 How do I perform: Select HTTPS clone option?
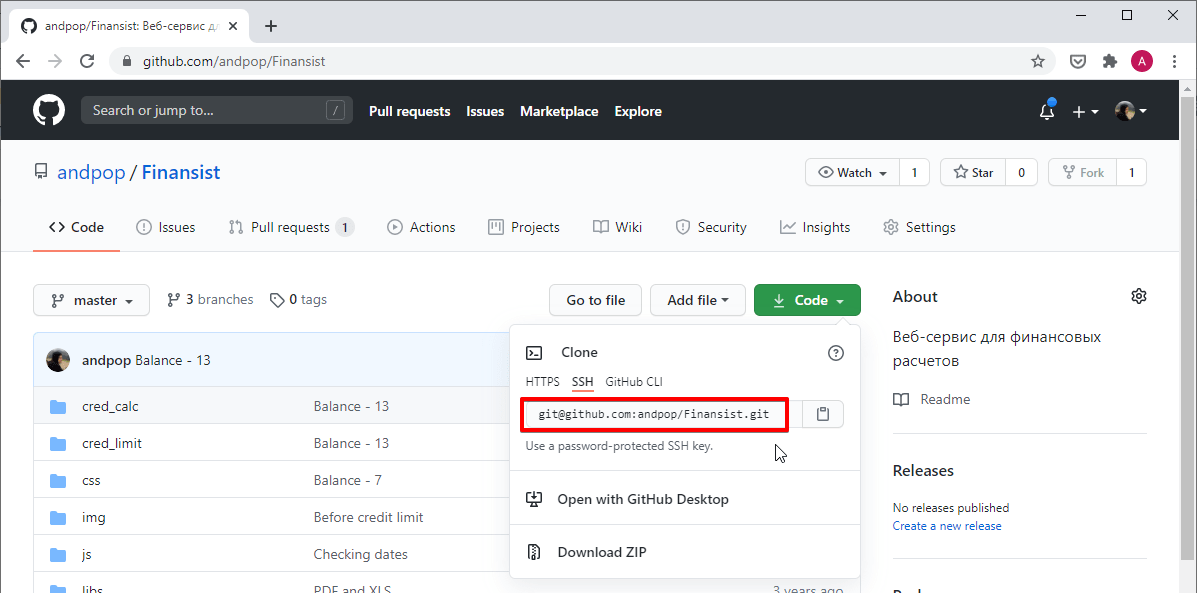point(543,382)
